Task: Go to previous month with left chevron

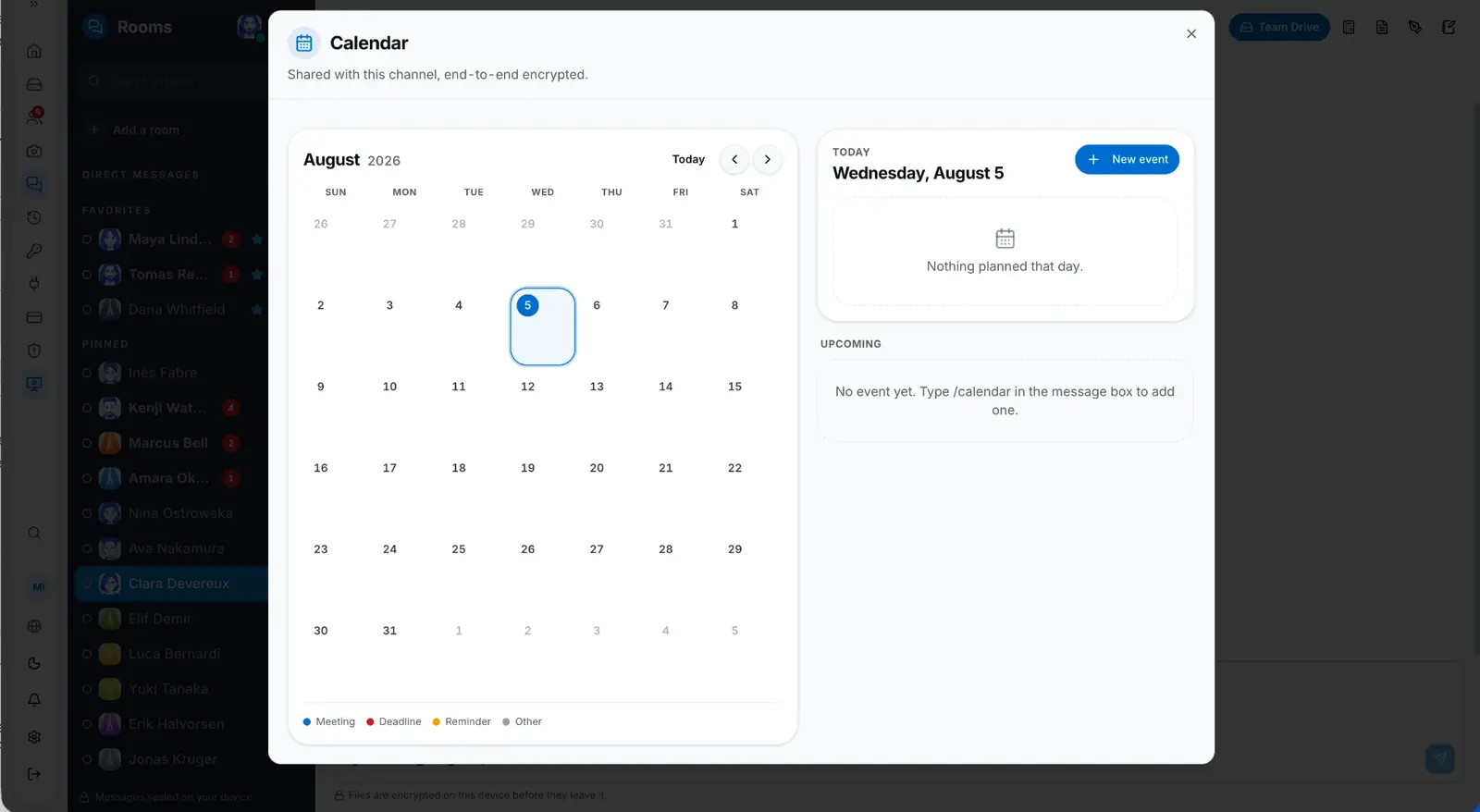Action: (734, 159)
